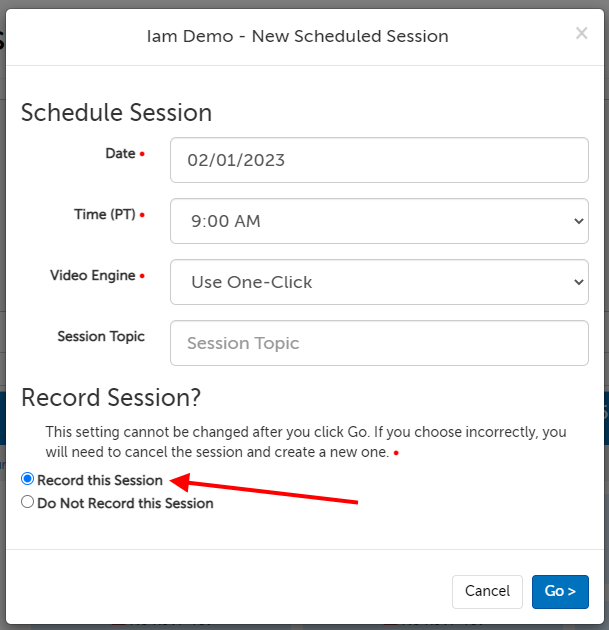Click the Date input field
Image resolution: width=609 pixels, height=630 pixels.
coord(379,160)
